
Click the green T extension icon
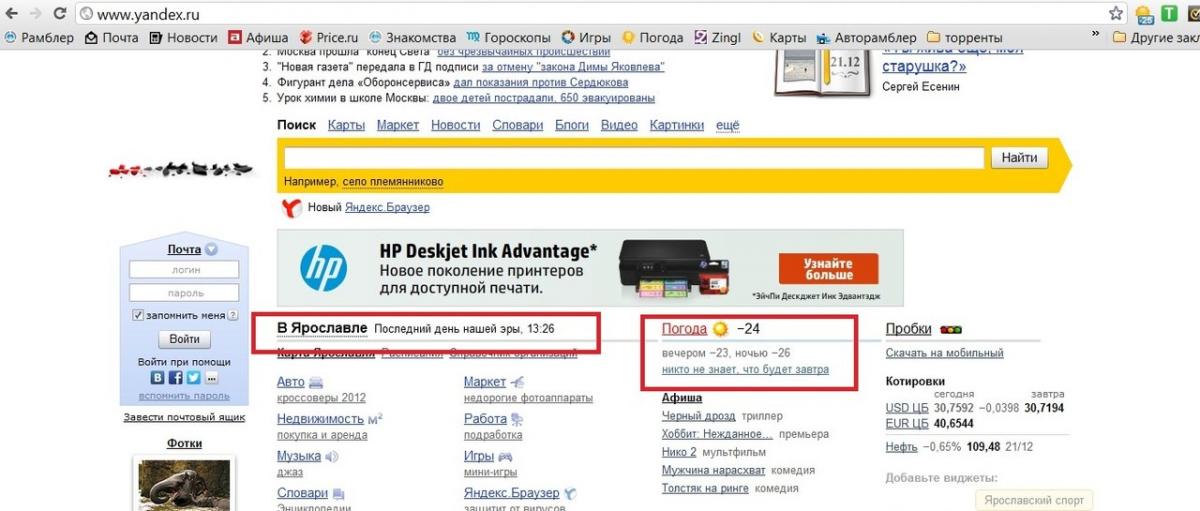(1169, 14)
